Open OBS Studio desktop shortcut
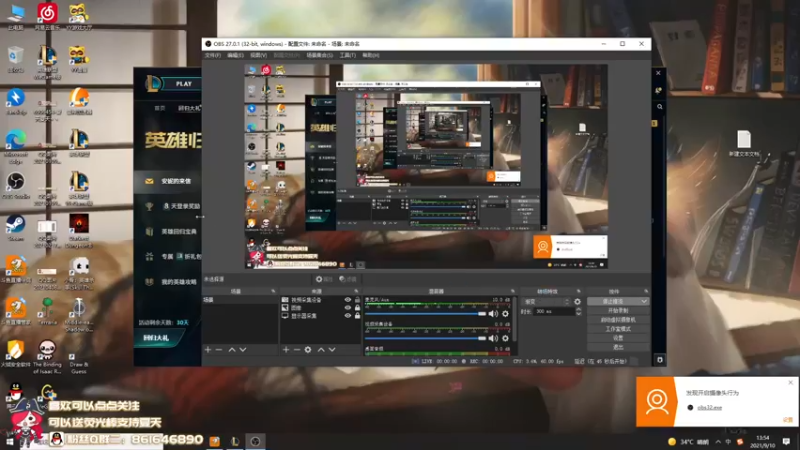The width and height of the screenshot is (800, 450). tap(15, 186)
